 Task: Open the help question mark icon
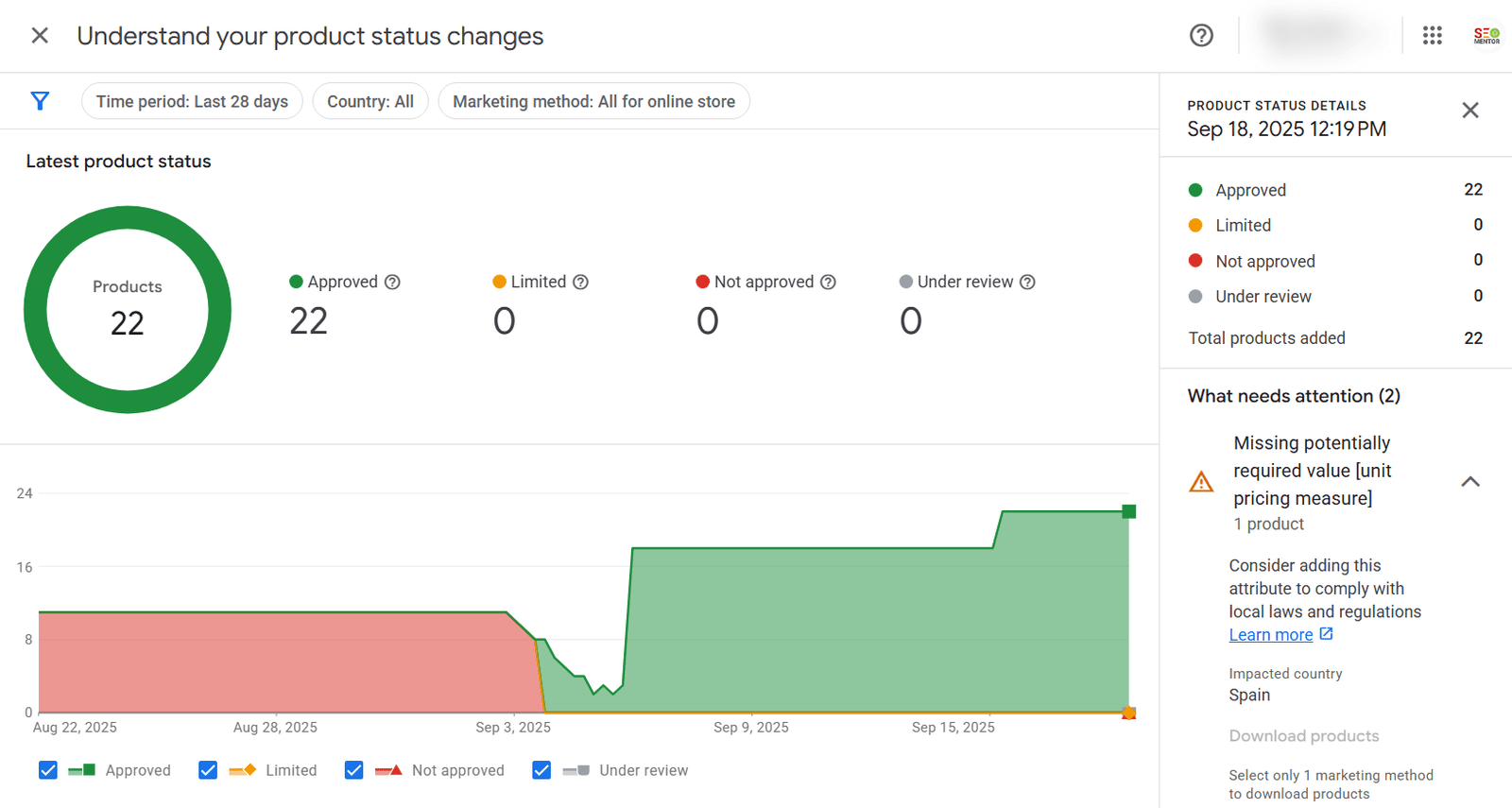pos(1201,36)
